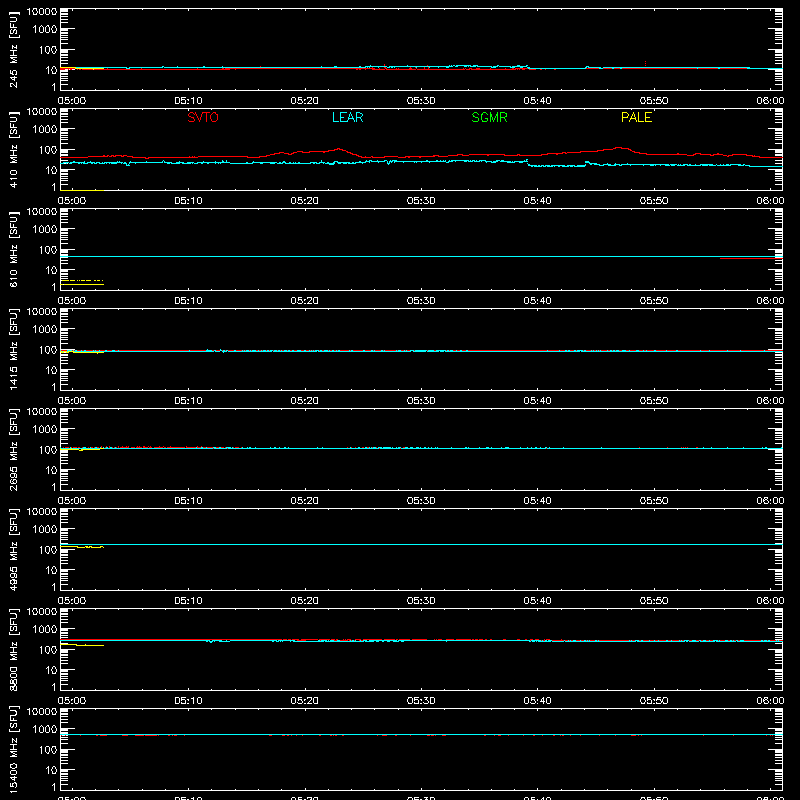Screen dimensions: 800x800
Task: Click the 05:20 tick label under 1415 MHz panel
Action: pos(305,401)
